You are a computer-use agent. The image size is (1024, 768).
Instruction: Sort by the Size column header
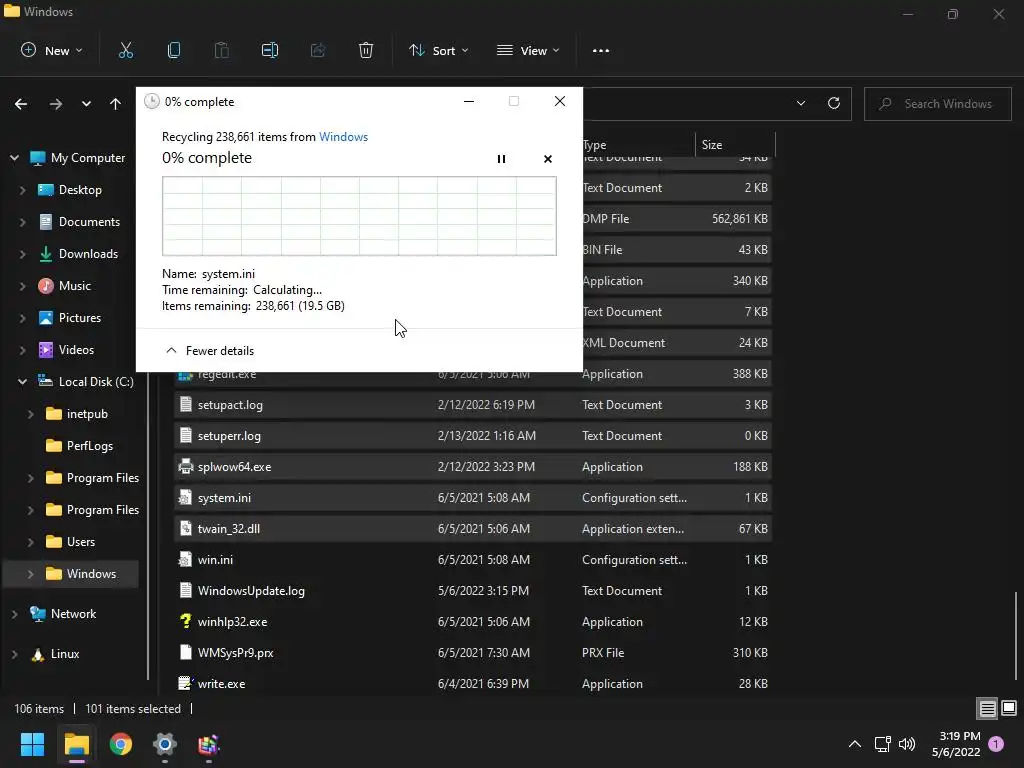click(735, 144)
